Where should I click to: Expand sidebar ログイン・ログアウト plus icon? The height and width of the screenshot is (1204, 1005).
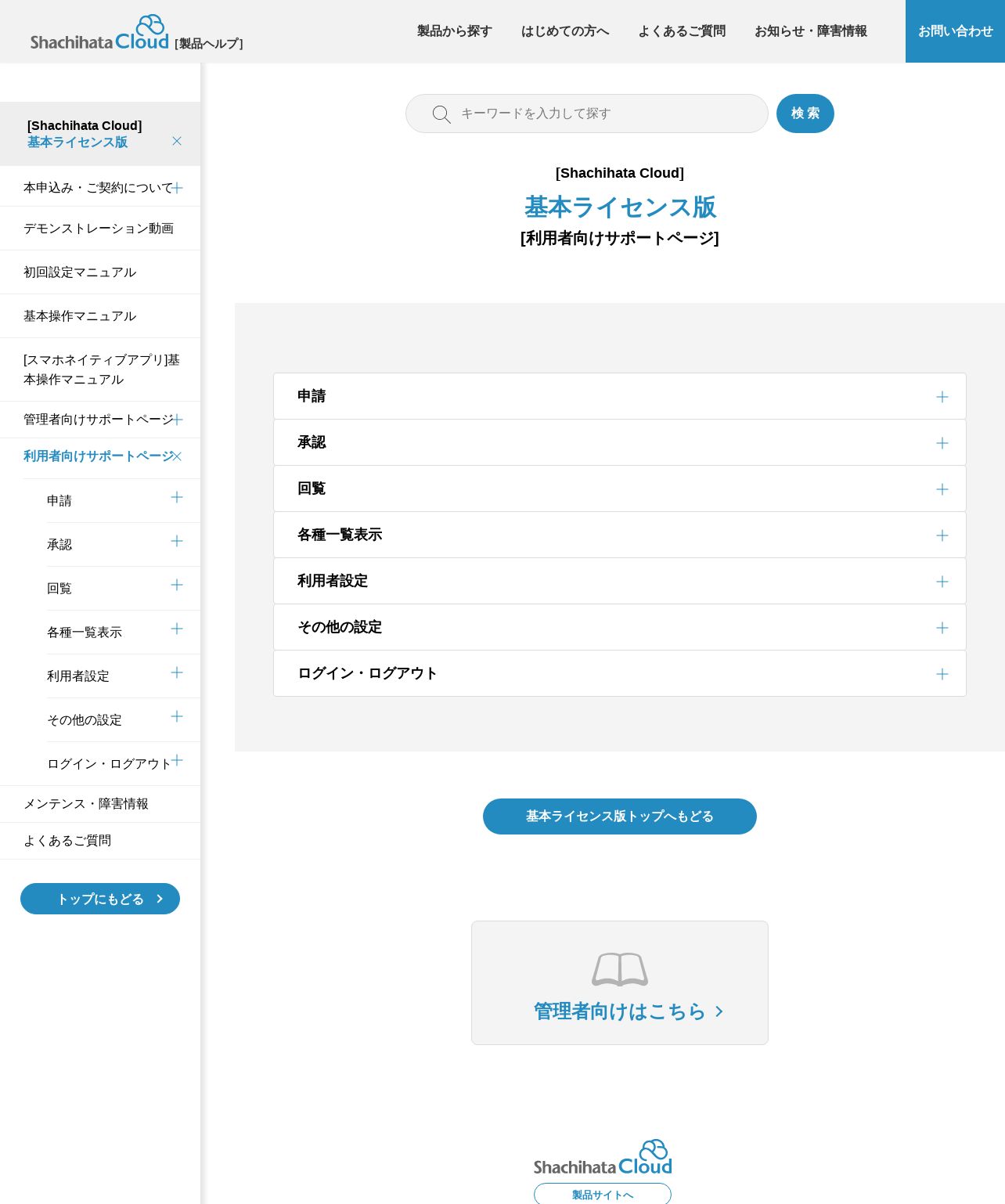[x=177, y=760]
